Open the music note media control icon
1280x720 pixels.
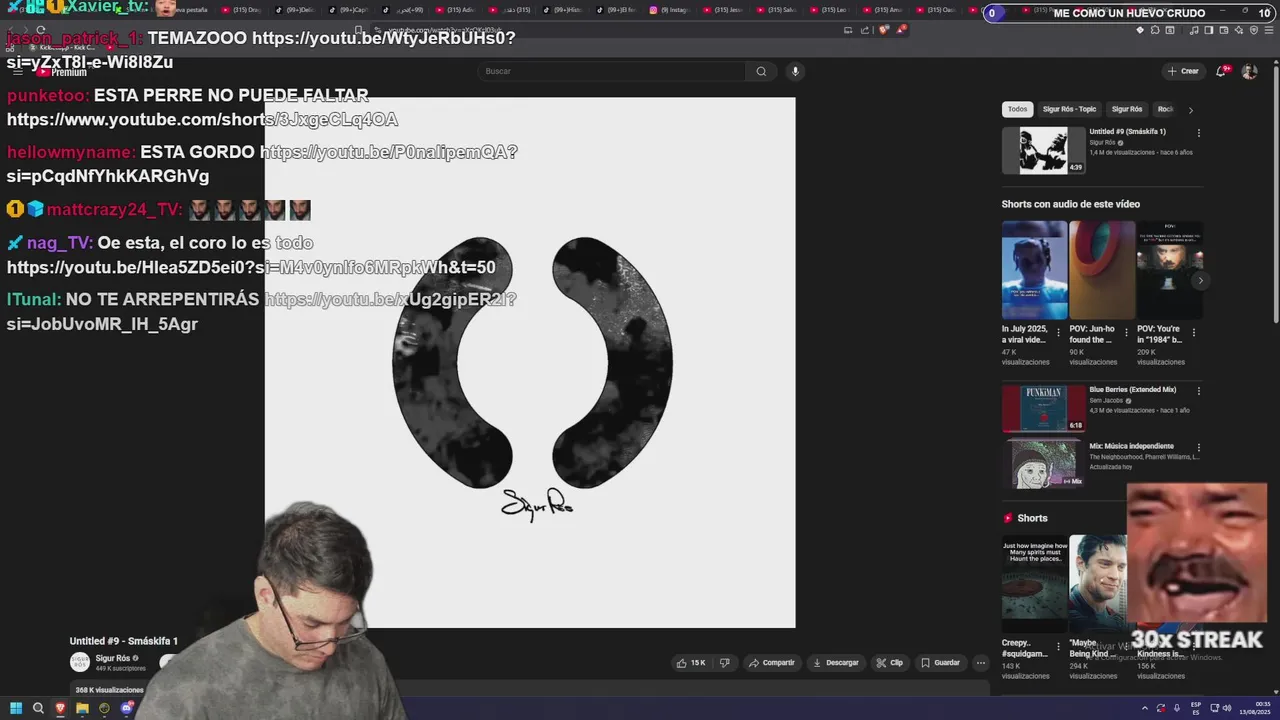(1194, 30)
